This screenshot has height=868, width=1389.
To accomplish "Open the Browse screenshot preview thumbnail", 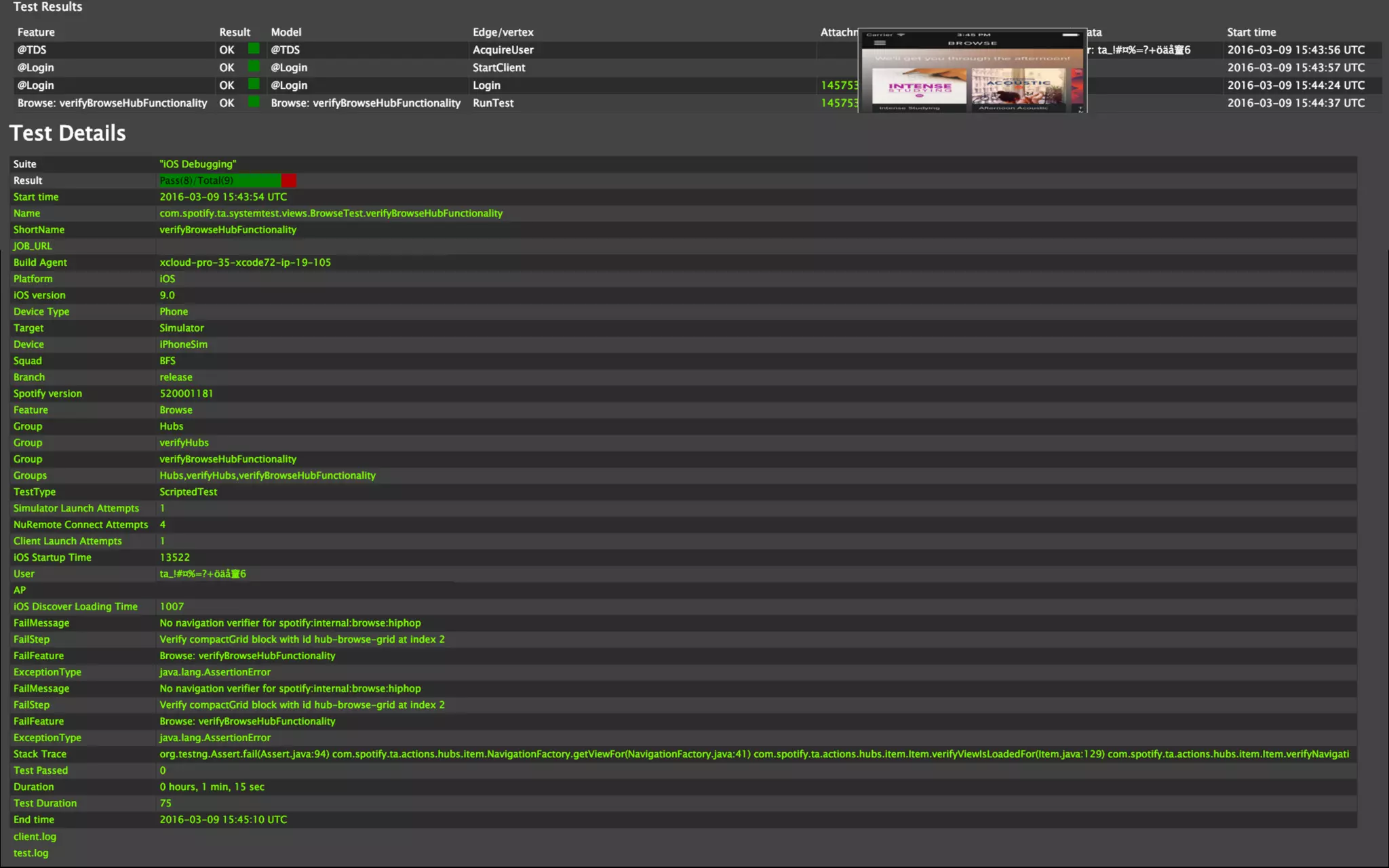I will [972, 71].
